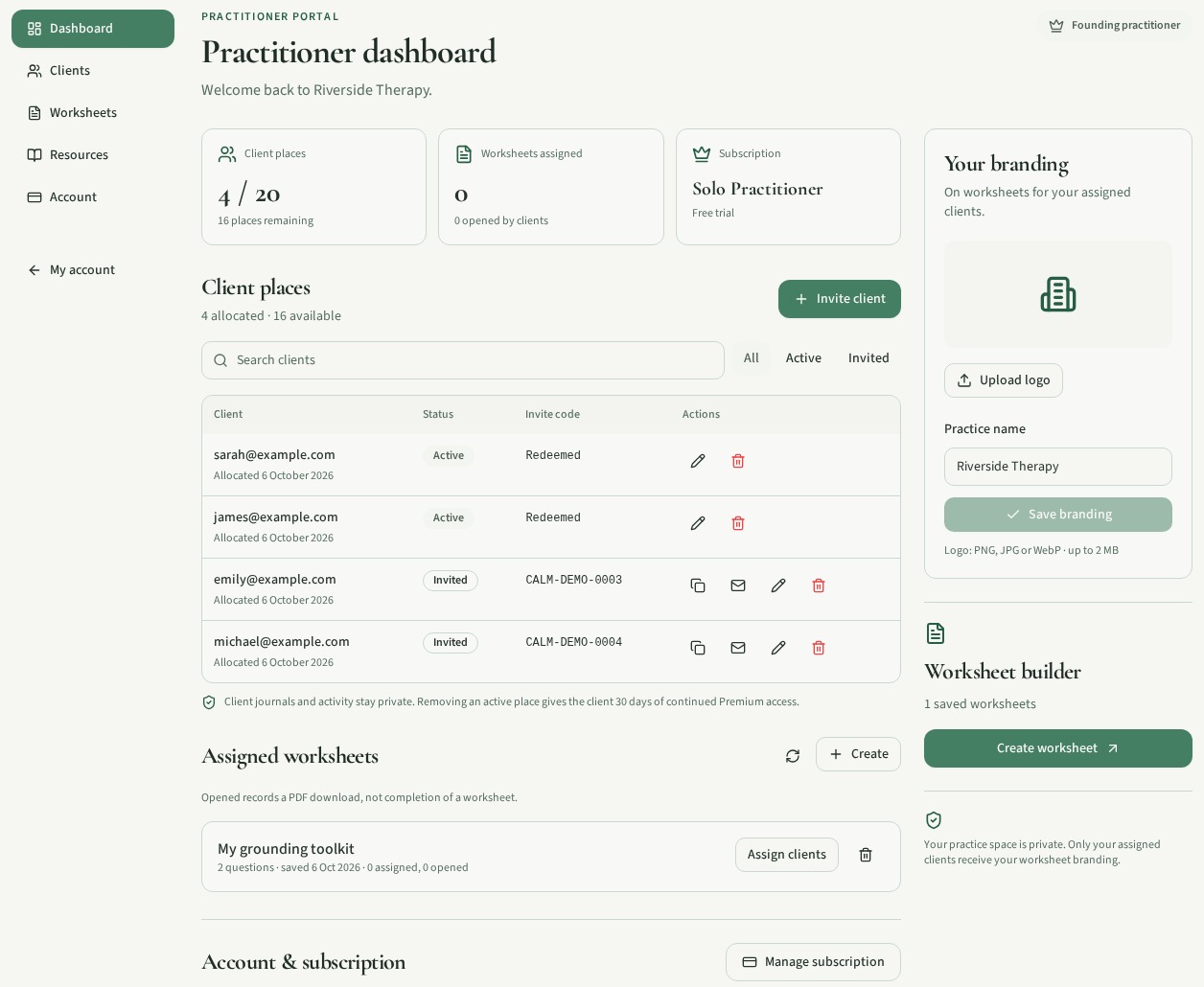This screenshot has width=1204, height=987.
Task: Delete the michael@example.com client place
Action: (x=819, y=648)
